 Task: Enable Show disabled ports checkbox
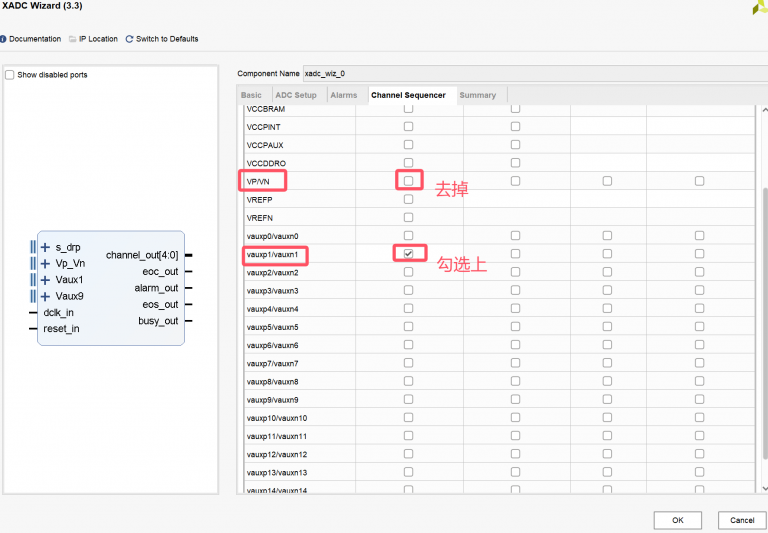[10, 75]
